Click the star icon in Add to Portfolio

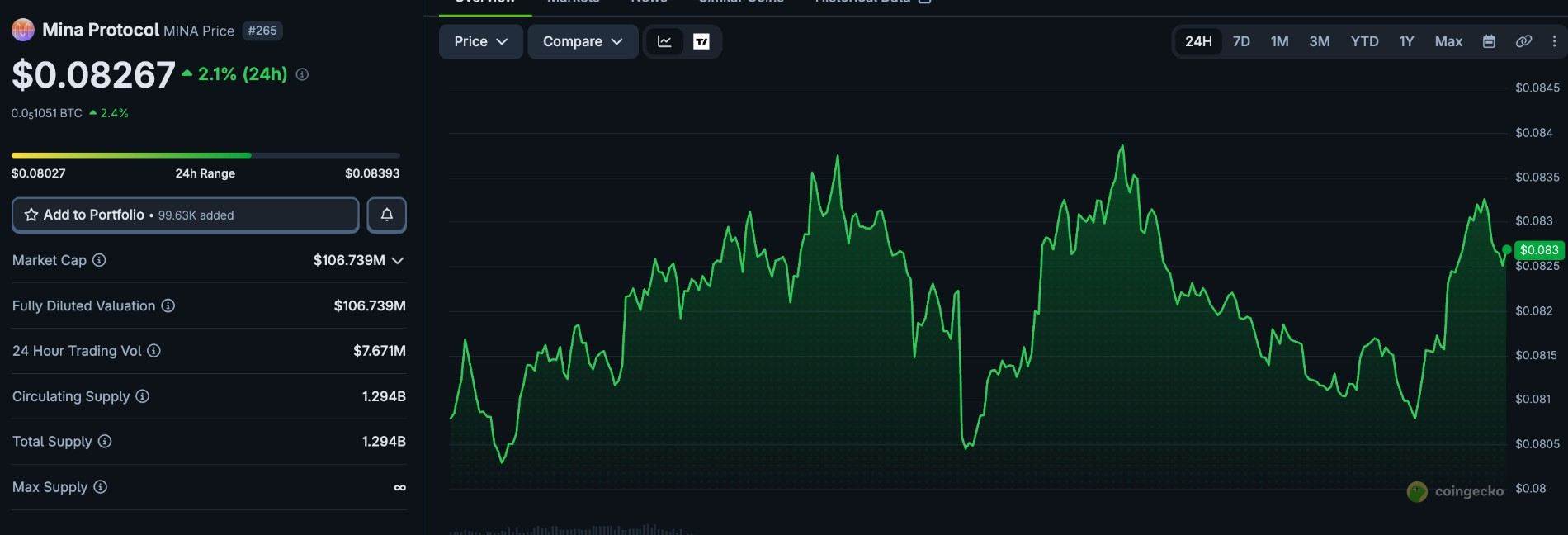point(31,215)
